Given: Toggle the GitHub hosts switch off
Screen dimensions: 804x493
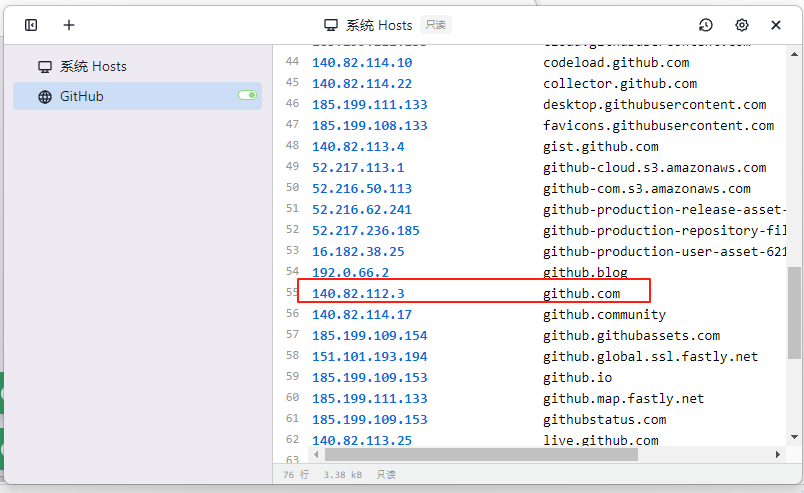Looking at the screenshot, I should [x=247, y=95].
